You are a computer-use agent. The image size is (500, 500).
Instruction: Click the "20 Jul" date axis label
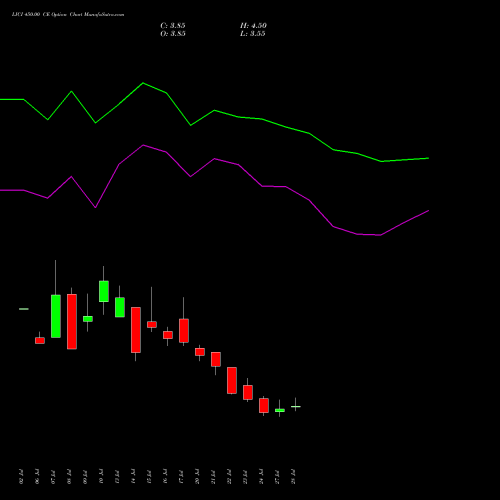[x=197, y=477]
